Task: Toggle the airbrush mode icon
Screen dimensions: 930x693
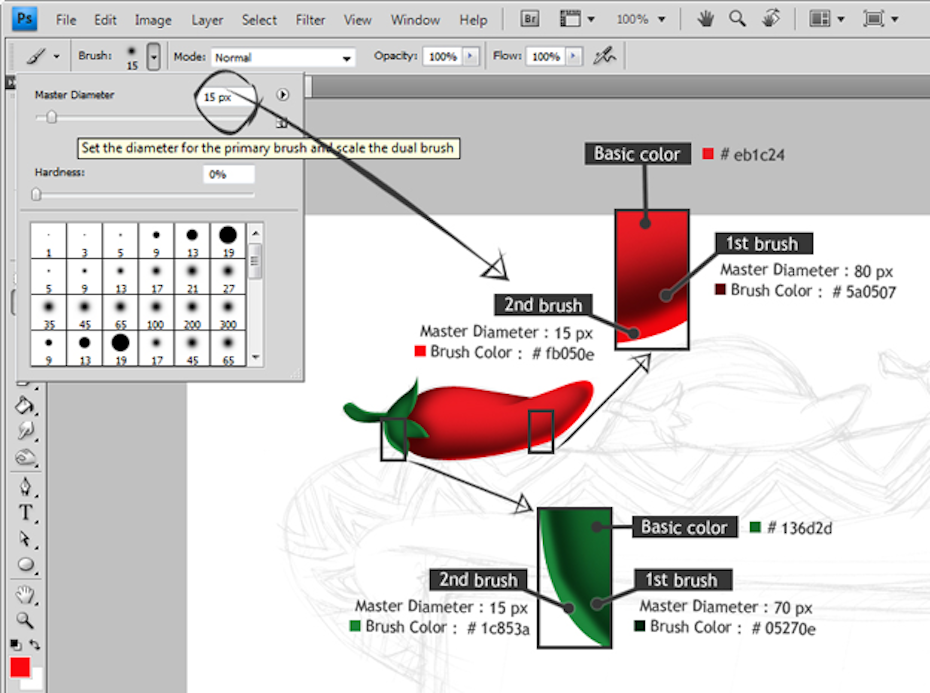Action: click(x=604, y=57)
